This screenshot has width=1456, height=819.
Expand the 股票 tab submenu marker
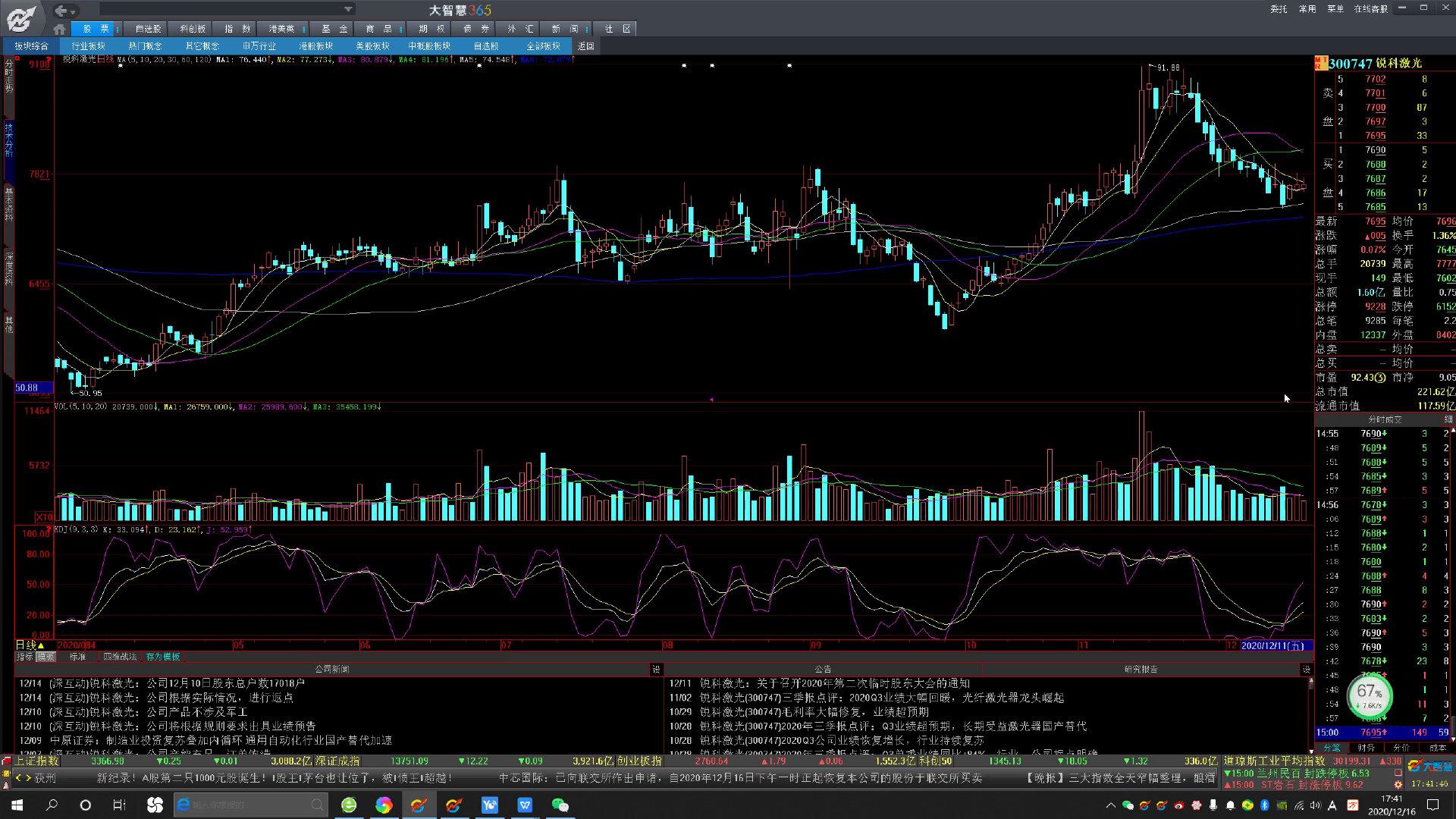(x=118, y=30)
